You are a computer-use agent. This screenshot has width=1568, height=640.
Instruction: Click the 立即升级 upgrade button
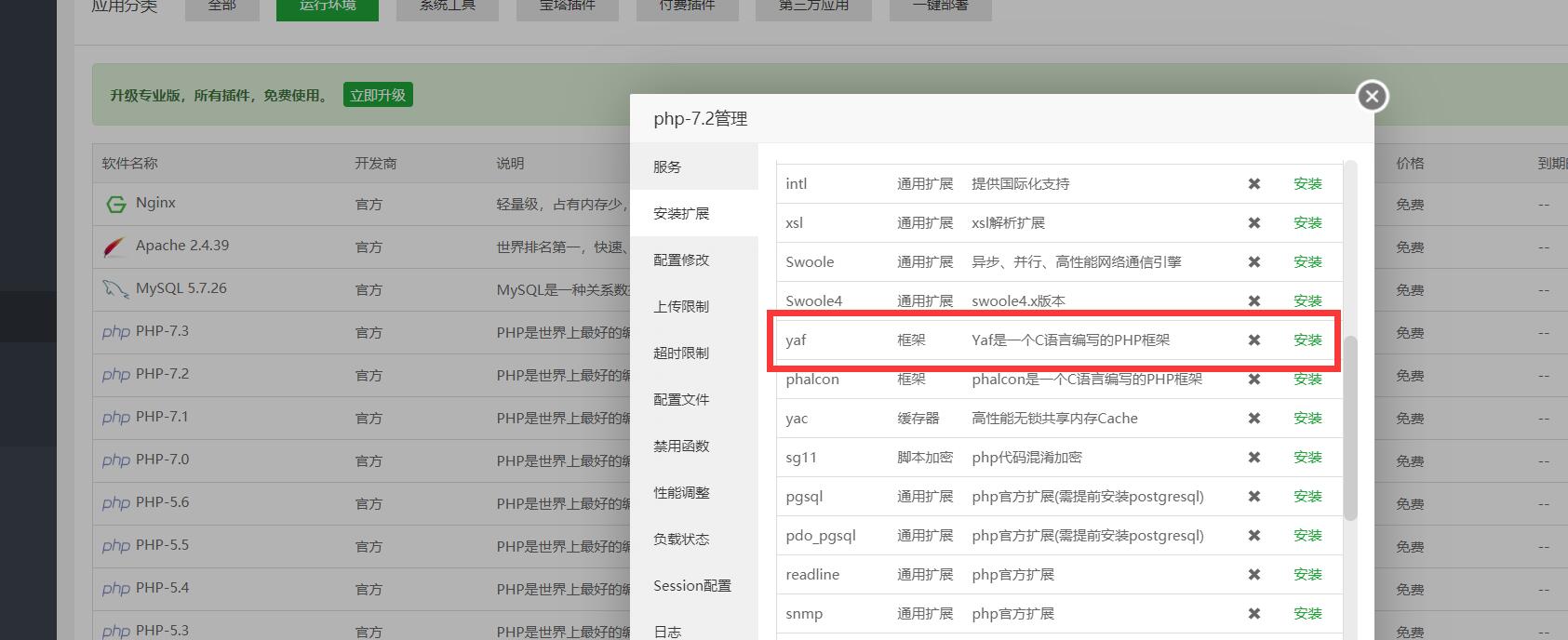pyautogui.click(x=378, y=95)
